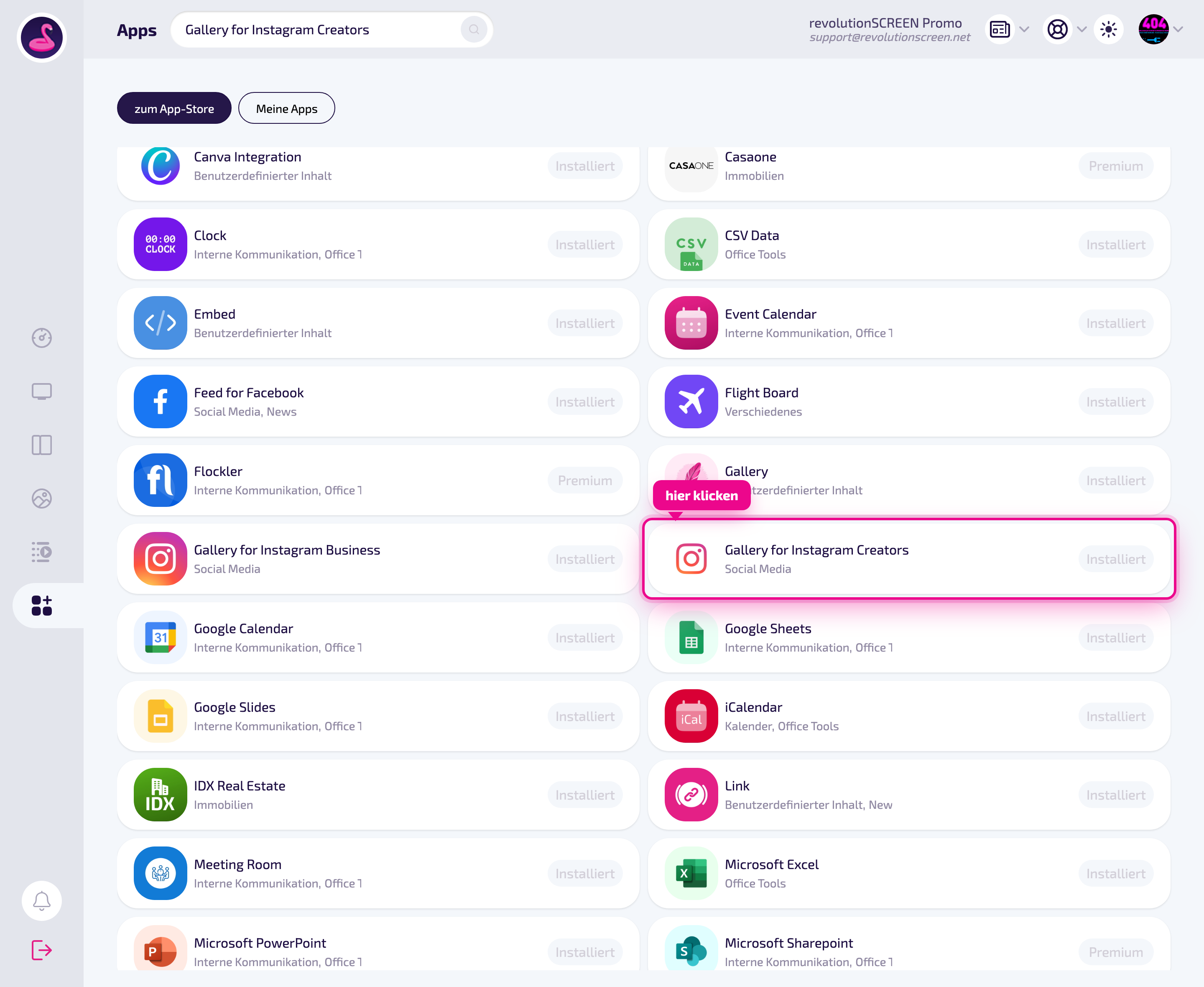Open the playlist icon in sidebar
This screenshot has height=987, width=1204.
[x=41, y=552]
